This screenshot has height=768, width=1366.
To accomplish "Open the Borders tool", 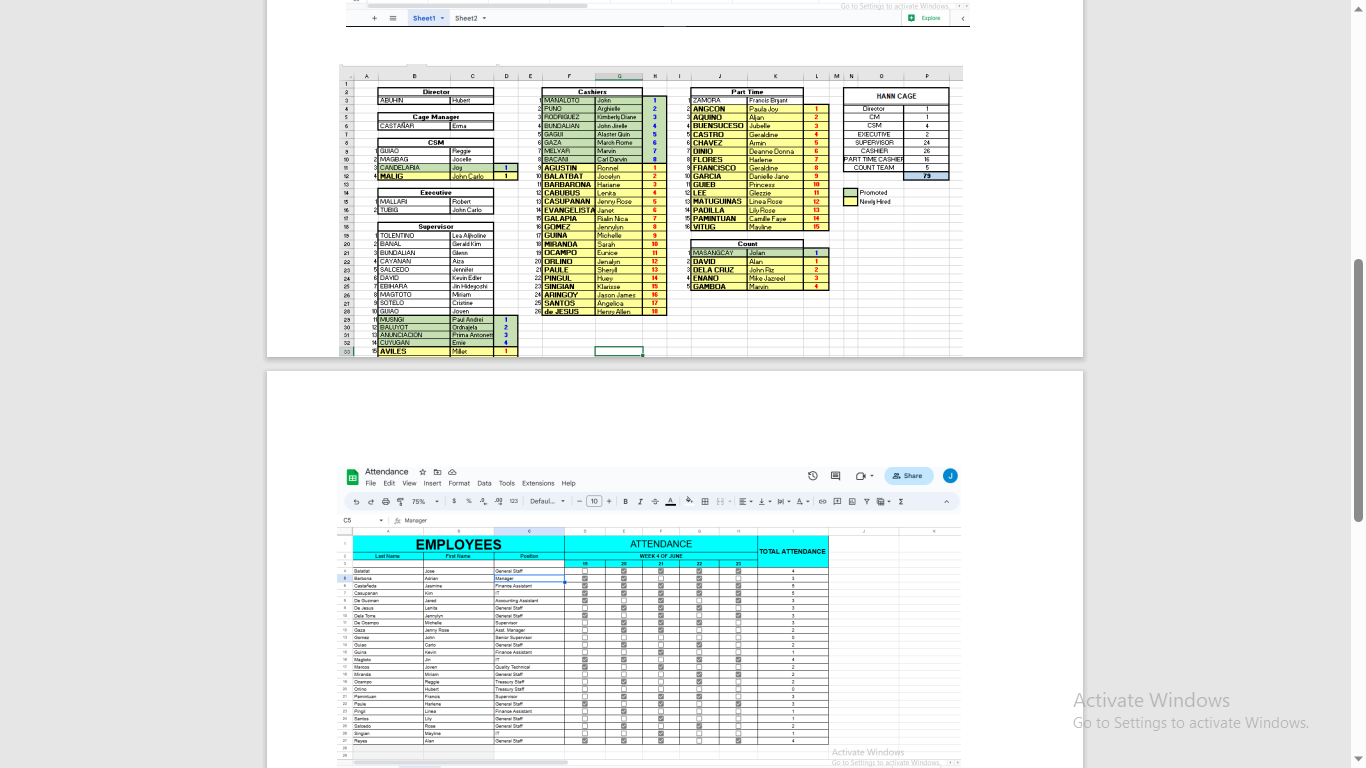I will click(705, 502).
